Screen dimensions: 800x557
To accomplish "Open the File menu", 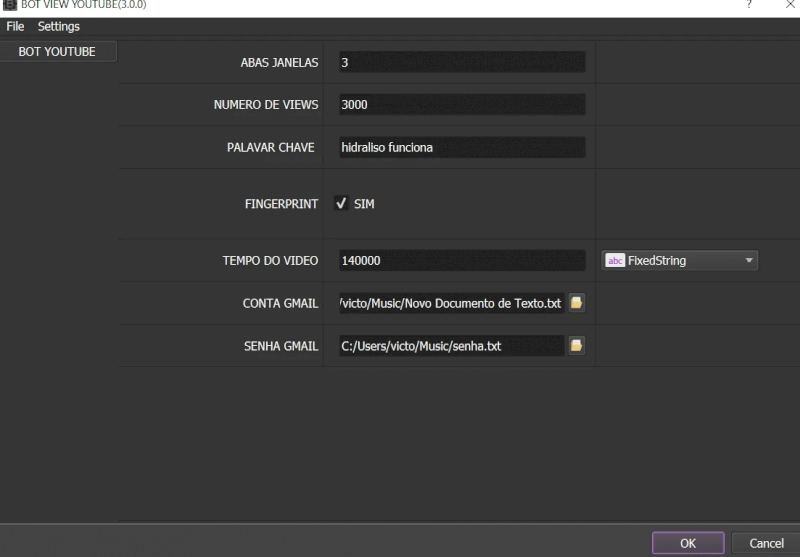I will point(15,27).
